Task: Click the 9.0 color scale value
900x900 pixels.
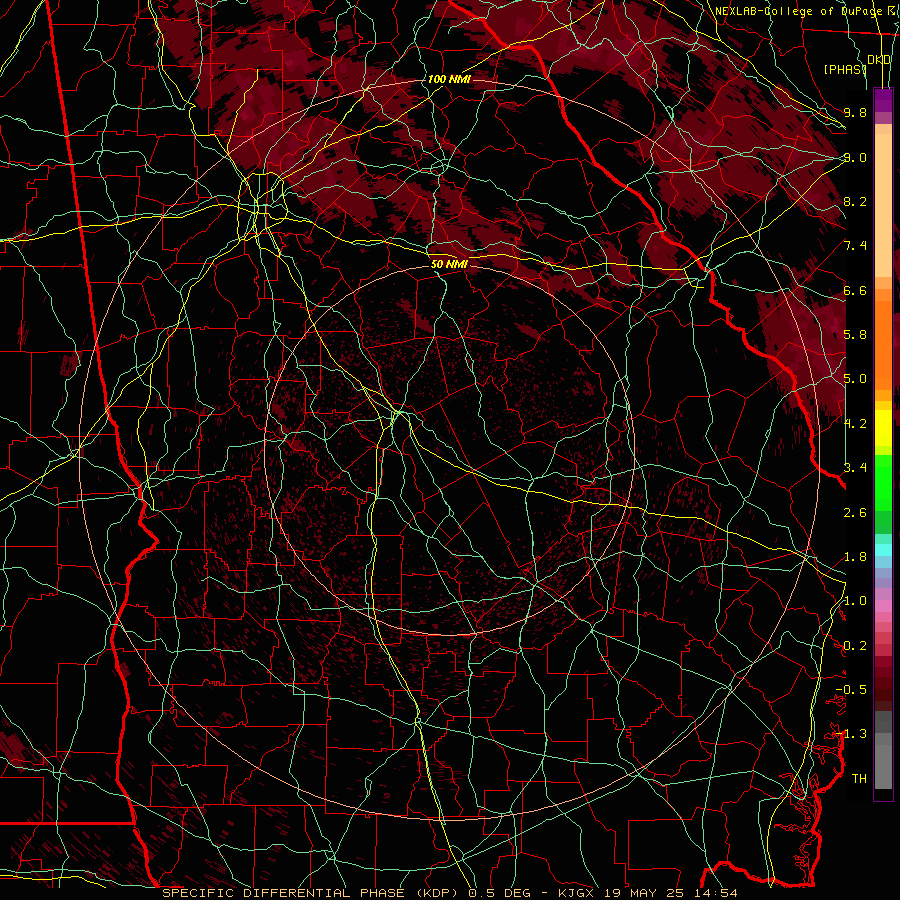Action: 855,157
